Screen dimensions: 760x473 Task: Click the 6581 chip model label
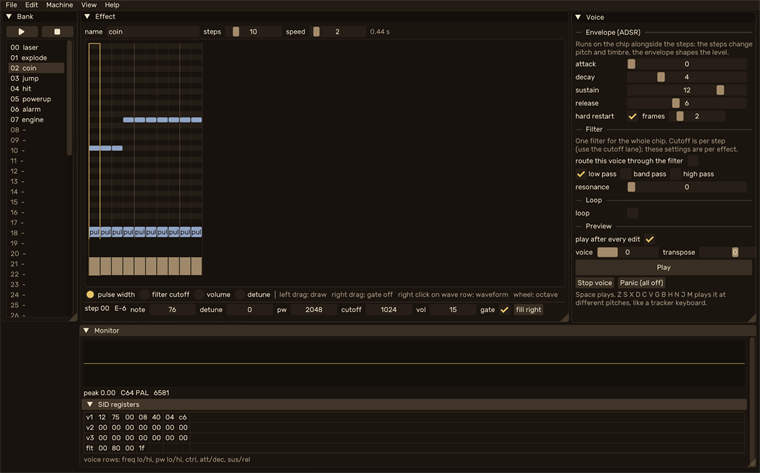(161, 393)
